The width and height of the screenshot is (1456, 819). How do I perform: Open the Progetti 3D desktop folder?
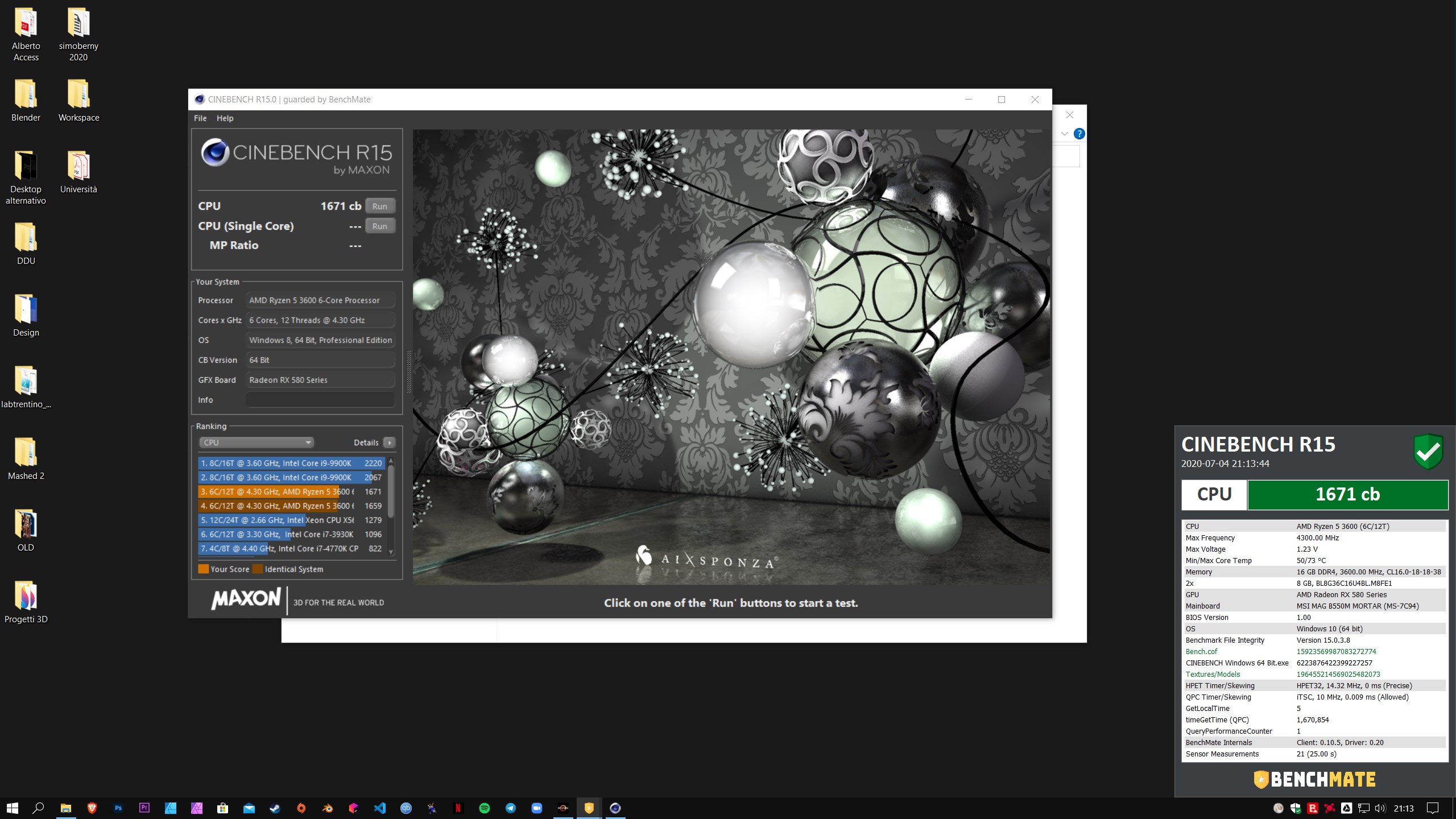26,602
